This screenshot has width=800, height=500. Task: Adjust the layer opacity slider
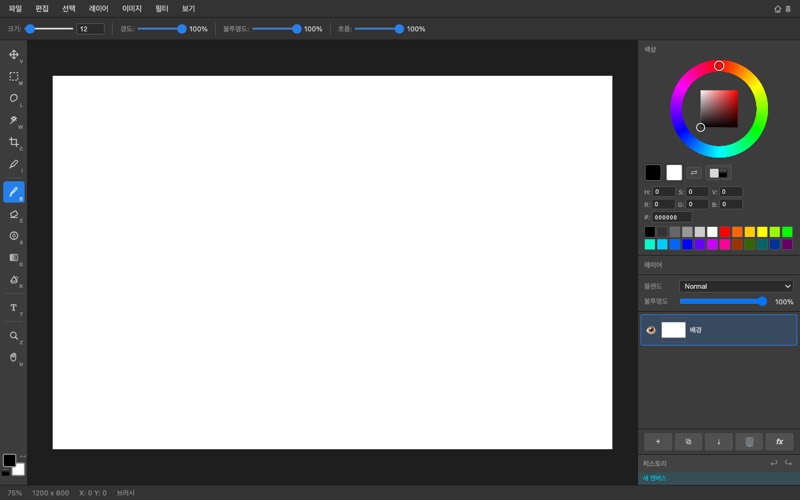[x=723, y=302]
